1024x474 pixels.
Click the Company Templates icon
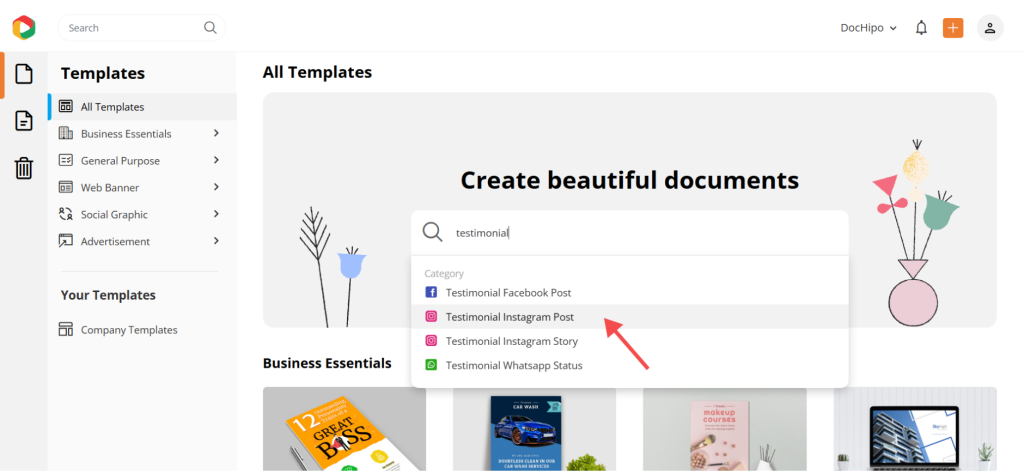coord(66,329)
